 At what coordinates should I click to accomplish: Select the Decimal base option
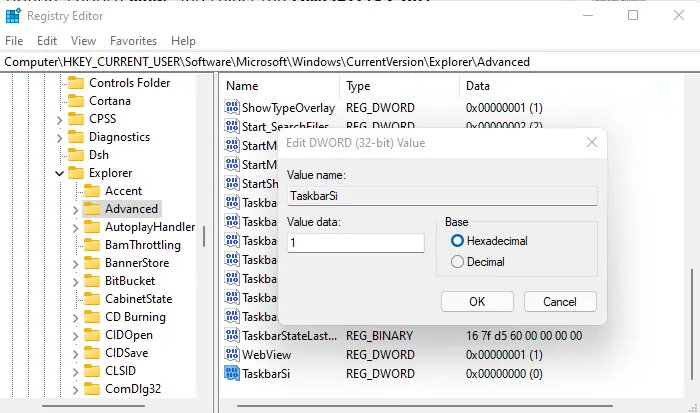[478, 262]
